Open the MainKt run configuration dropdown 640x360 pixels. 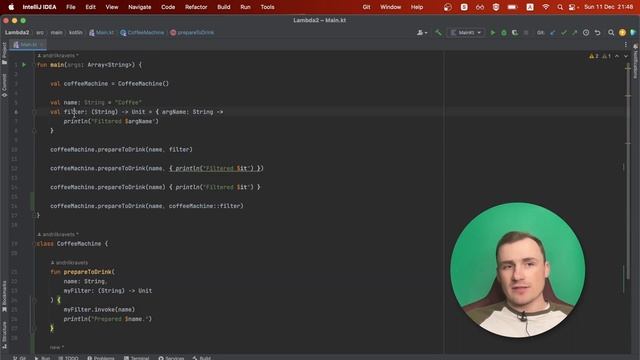466,33
